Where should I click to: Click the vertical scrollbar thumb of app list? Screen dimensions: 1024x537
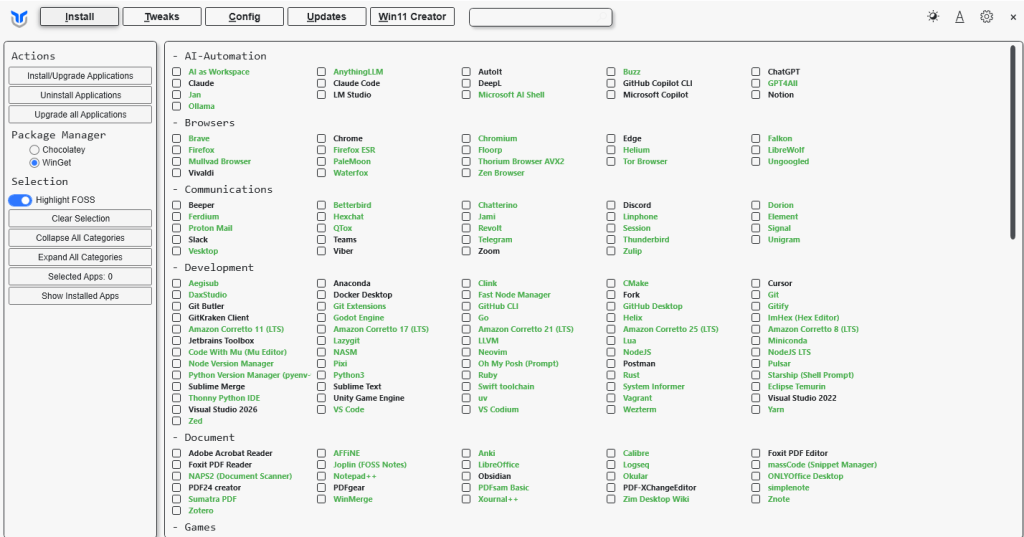(x=1013, y=142)
